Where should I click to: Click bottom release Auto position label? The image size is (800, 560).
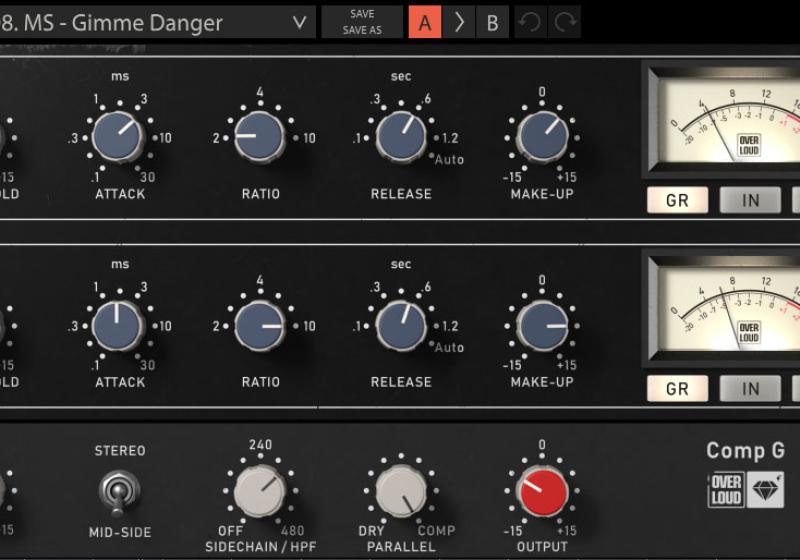click(449, 348)
